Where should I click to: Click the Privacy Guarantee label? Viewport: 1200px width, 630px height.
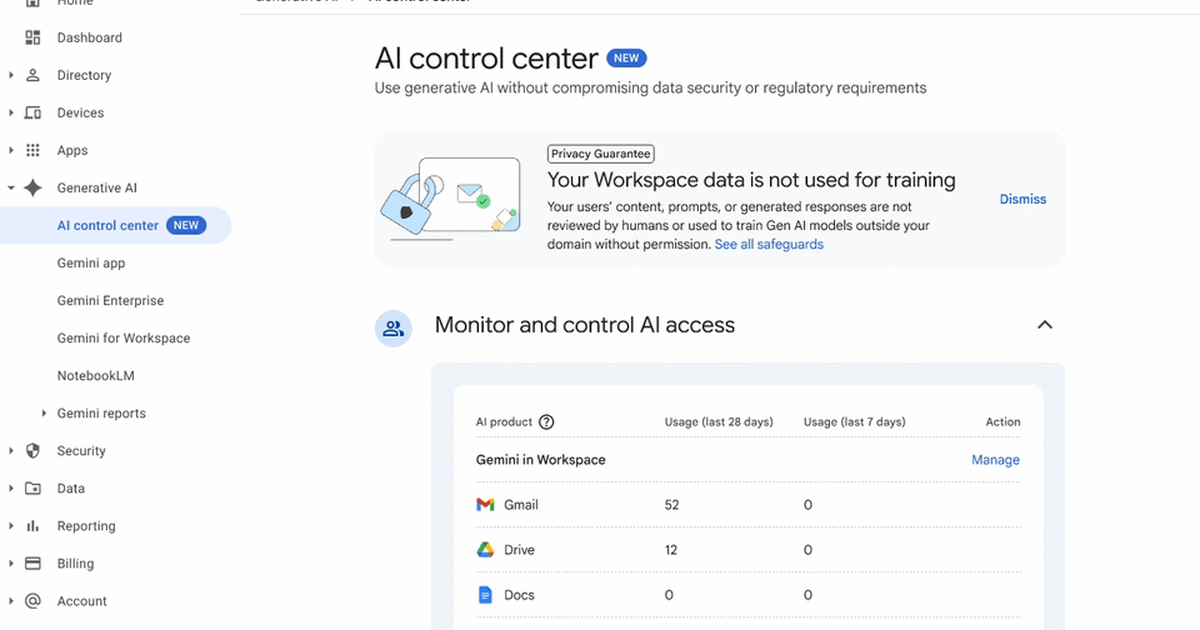601,154
